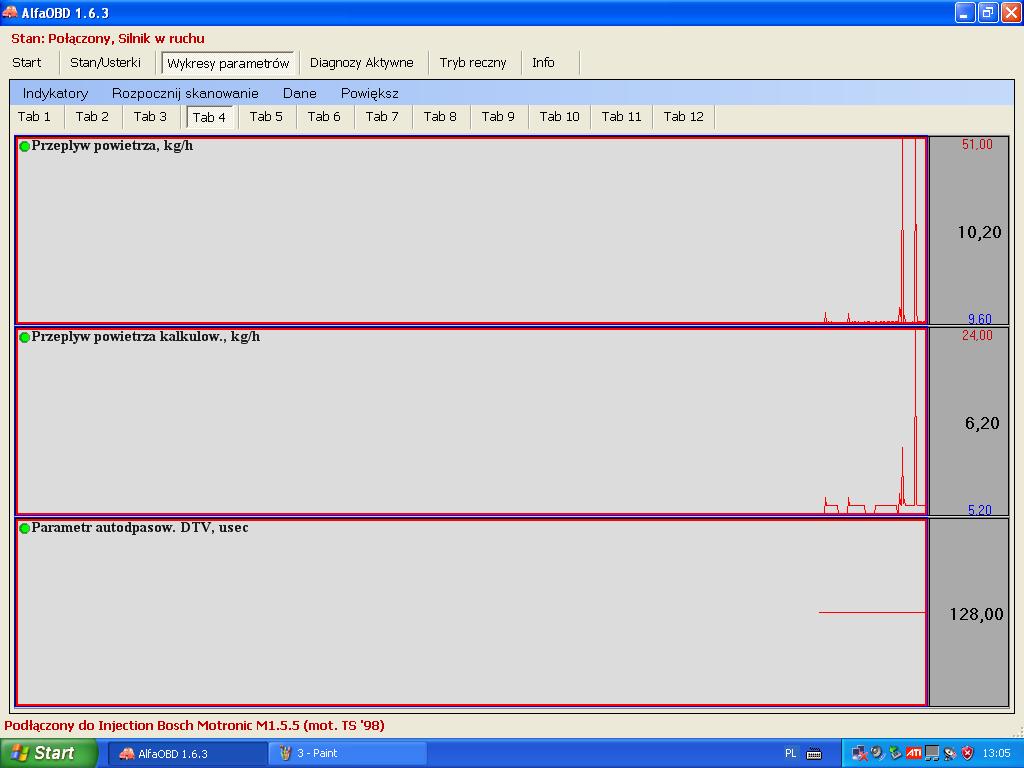Switch to Tab 5

tap(266, 117)
